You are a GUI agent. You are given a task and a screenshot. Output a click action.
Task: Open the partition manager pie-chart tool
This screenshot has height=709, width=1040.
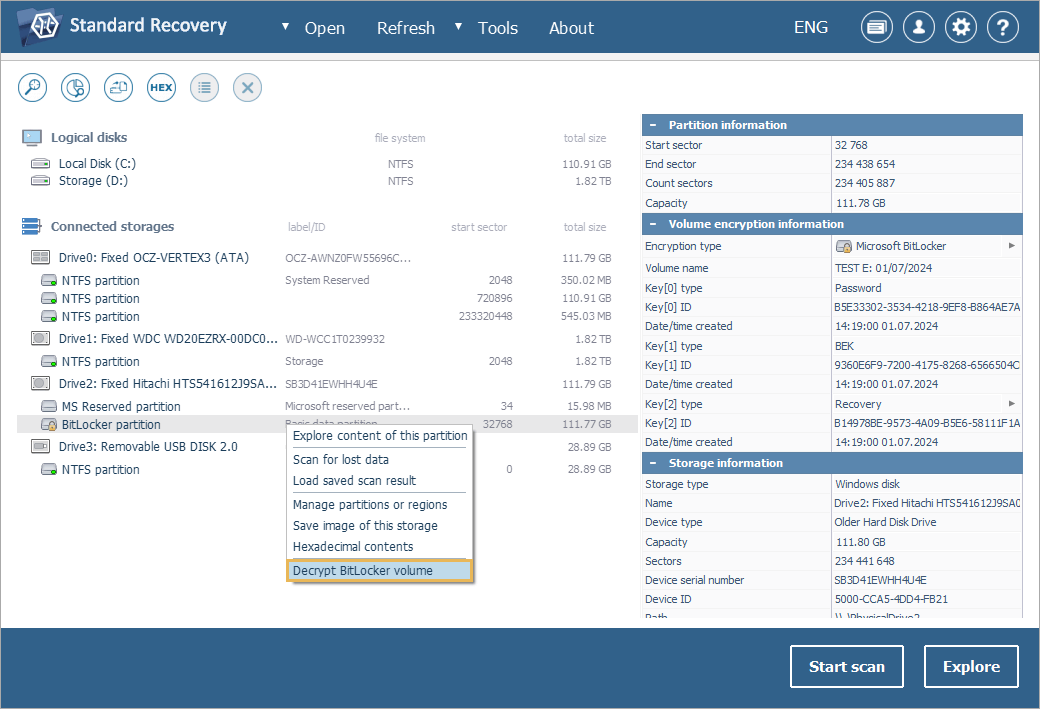76,88
